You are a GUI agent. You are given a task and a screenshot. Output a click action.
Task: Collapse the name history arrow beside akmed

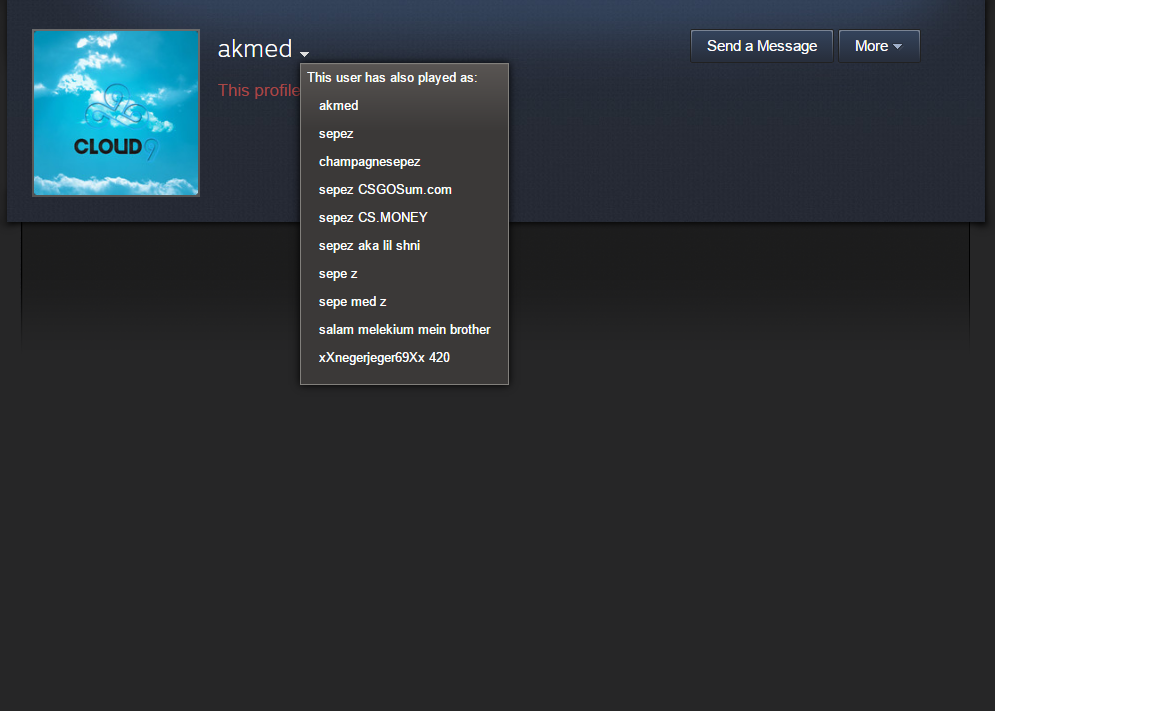(x=304, y=54)
